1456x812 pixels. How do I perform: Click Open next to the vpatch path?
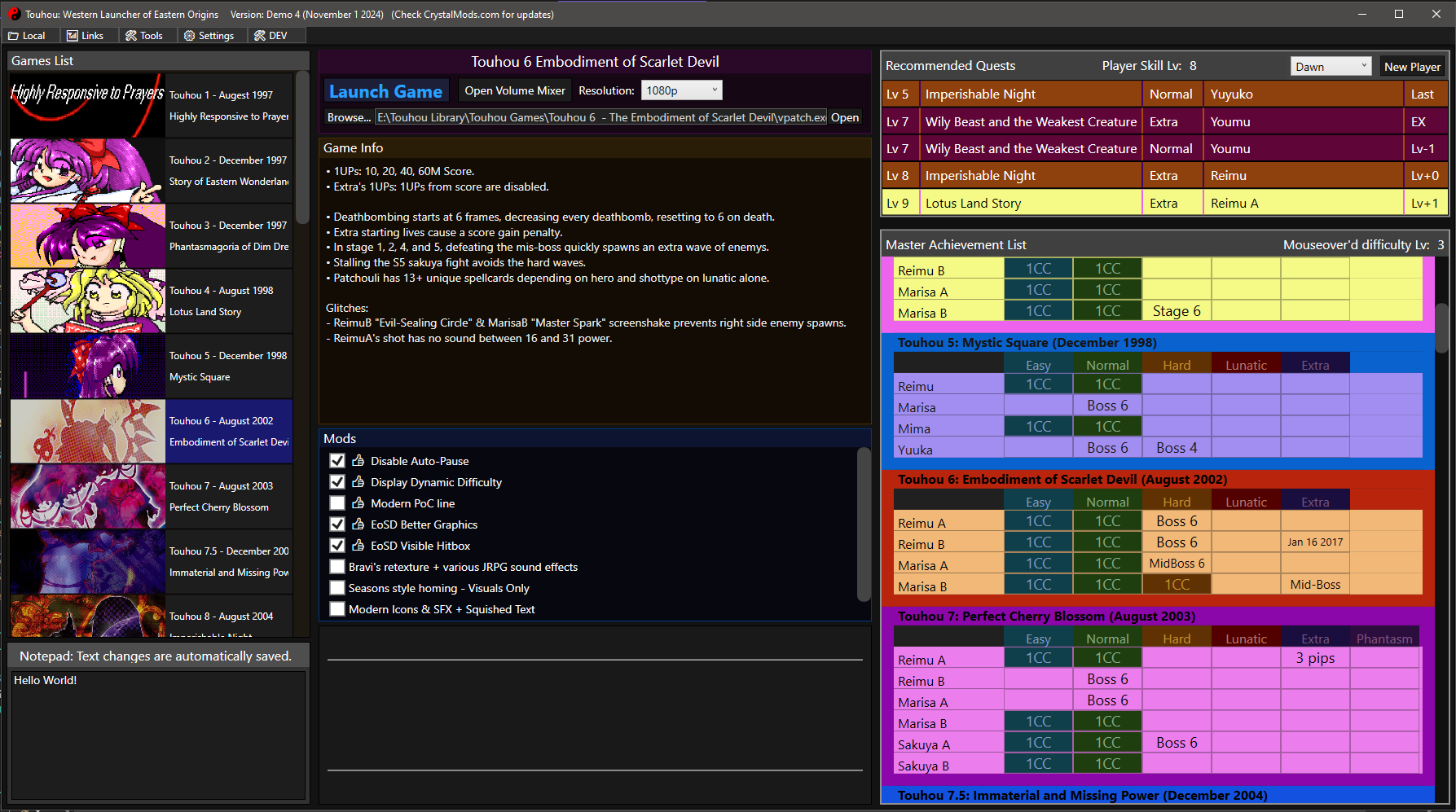[845, 117]
